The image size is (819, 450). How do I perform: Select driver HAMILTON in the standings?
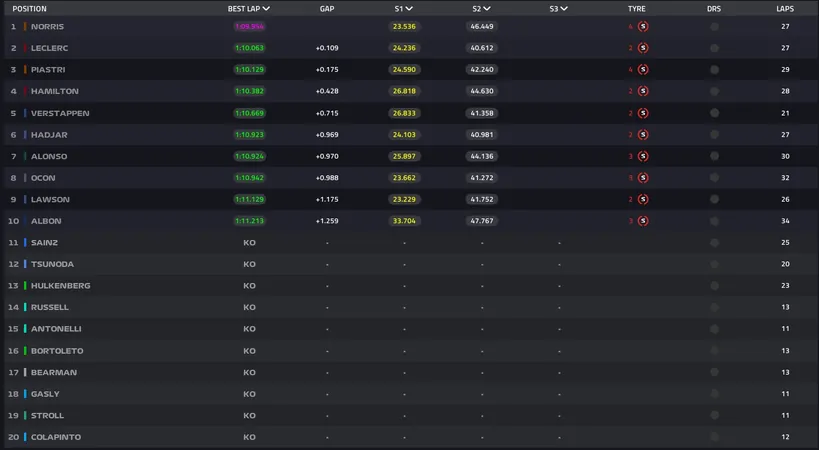pos(54,91)
